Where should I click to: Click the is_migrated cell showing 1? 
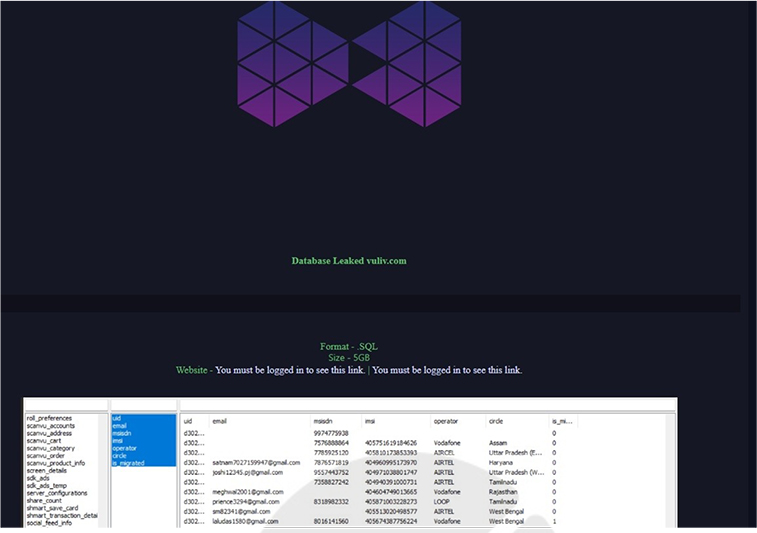[554, 521]
